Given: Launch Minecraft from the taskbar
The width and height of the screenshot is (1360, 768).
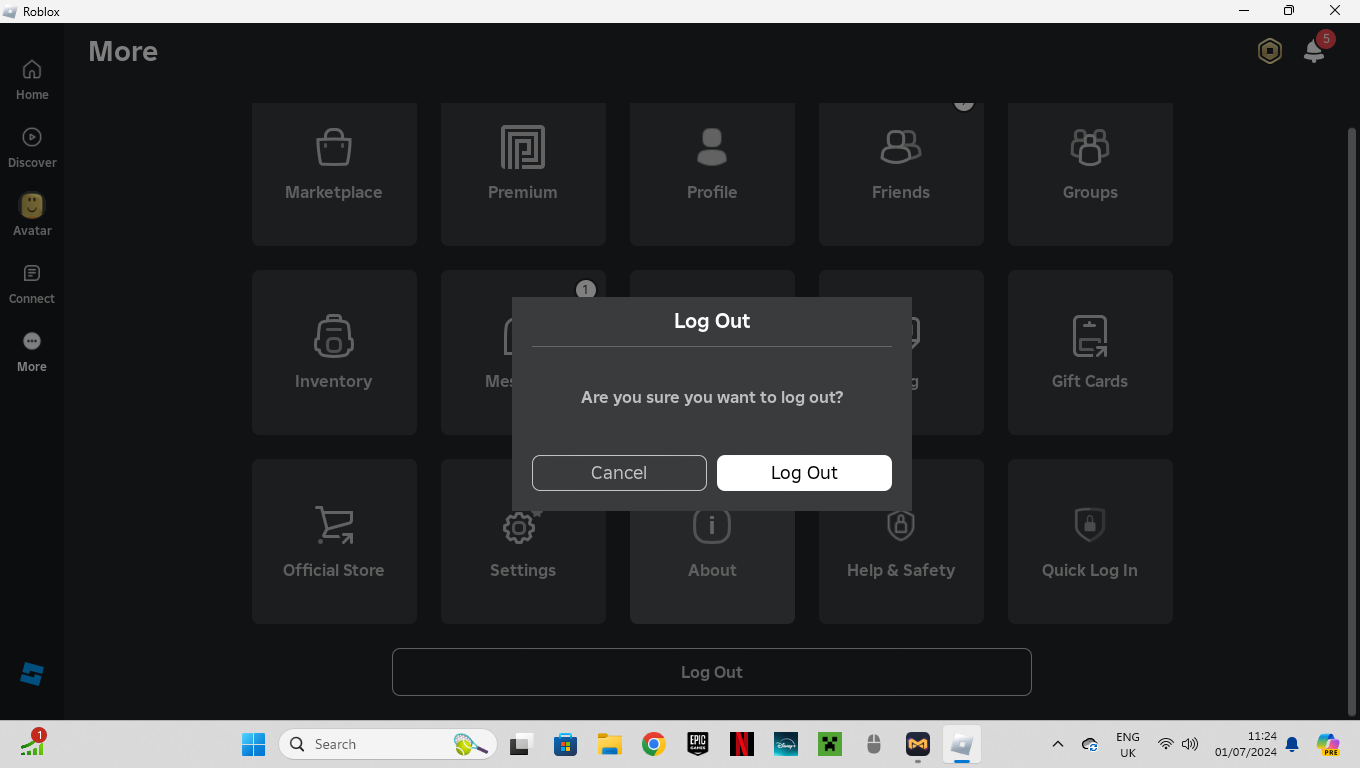Looking at the screenshot, I should (830, 744).
